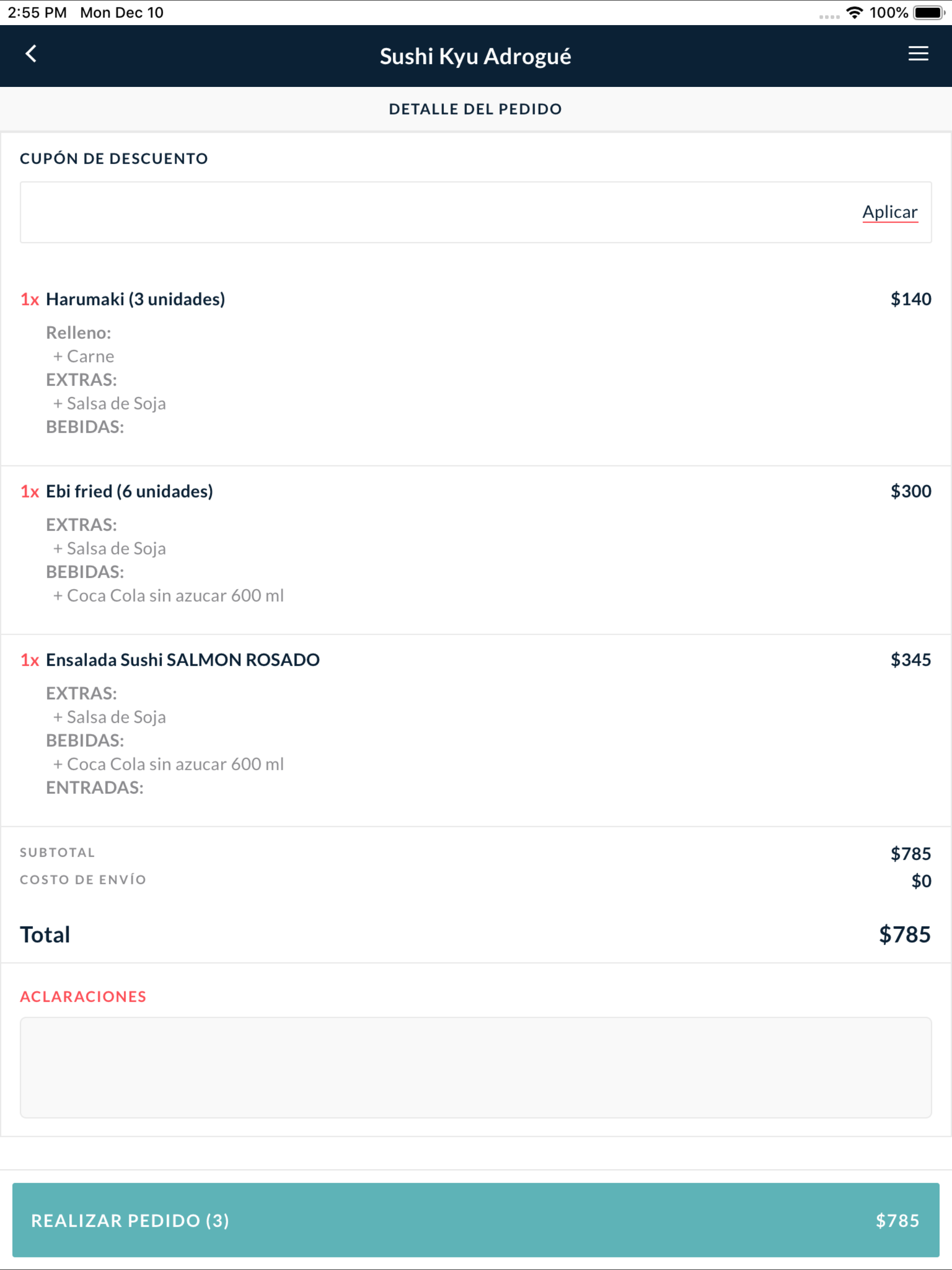Open the hamburger menu icon
This screenshot has height=1270, width=952.
918,54
